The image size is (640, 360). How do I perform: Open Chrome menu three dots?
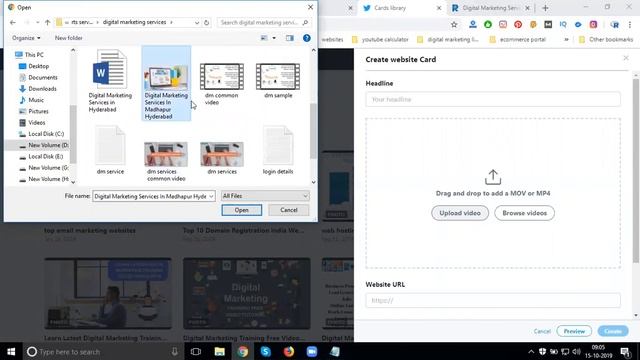click(x=630, y=24)
